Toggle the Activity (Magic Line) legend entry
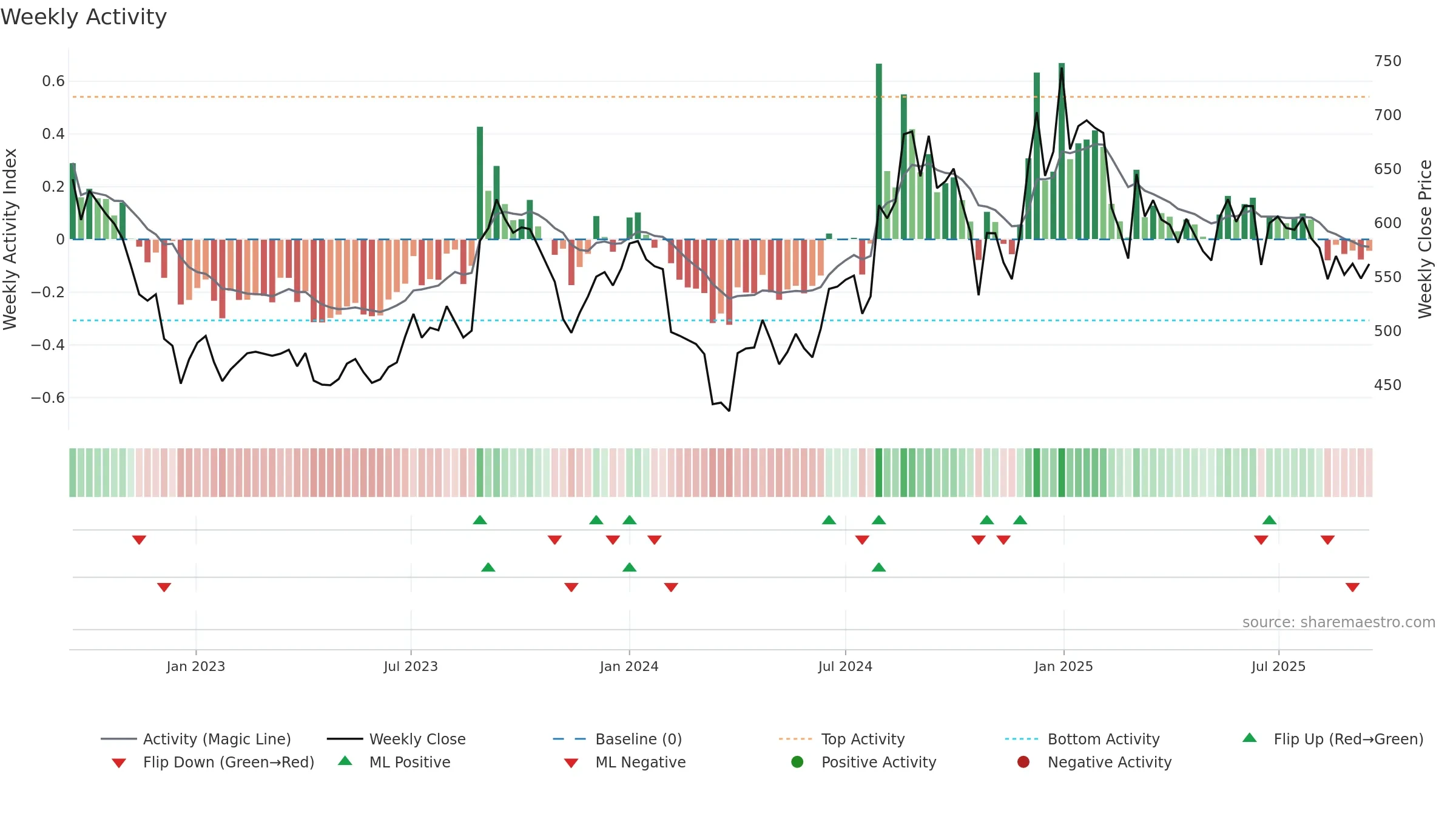Screen dimensions: 1456x819 196,739
